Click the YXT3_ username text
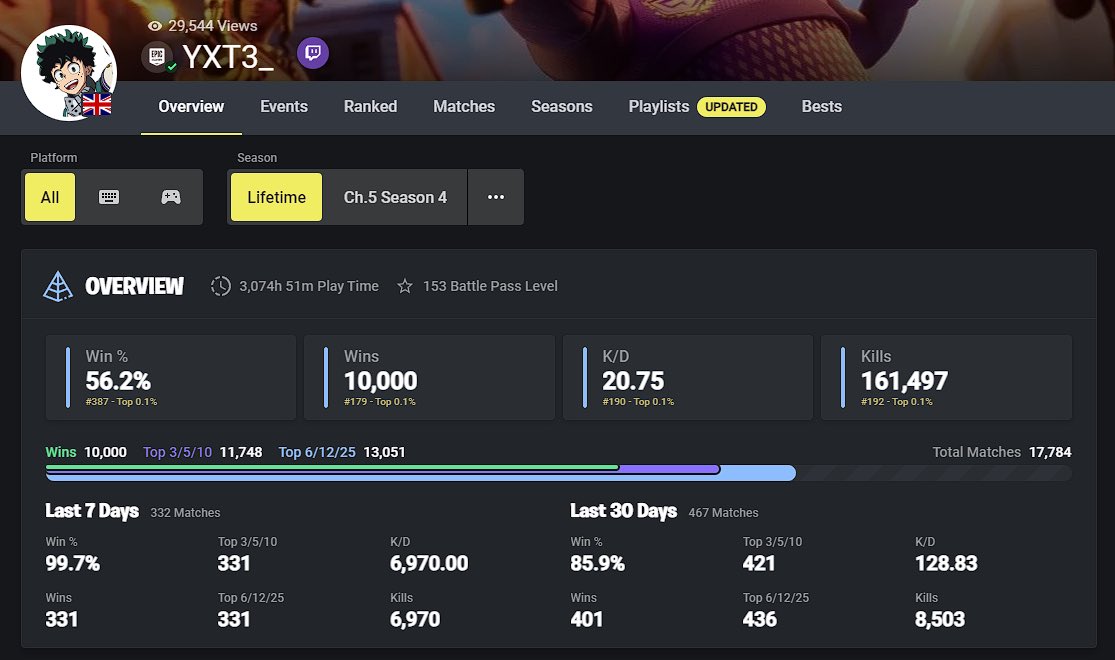The image size is (1115, 660). pyautogui.click(x=228, y=57)
